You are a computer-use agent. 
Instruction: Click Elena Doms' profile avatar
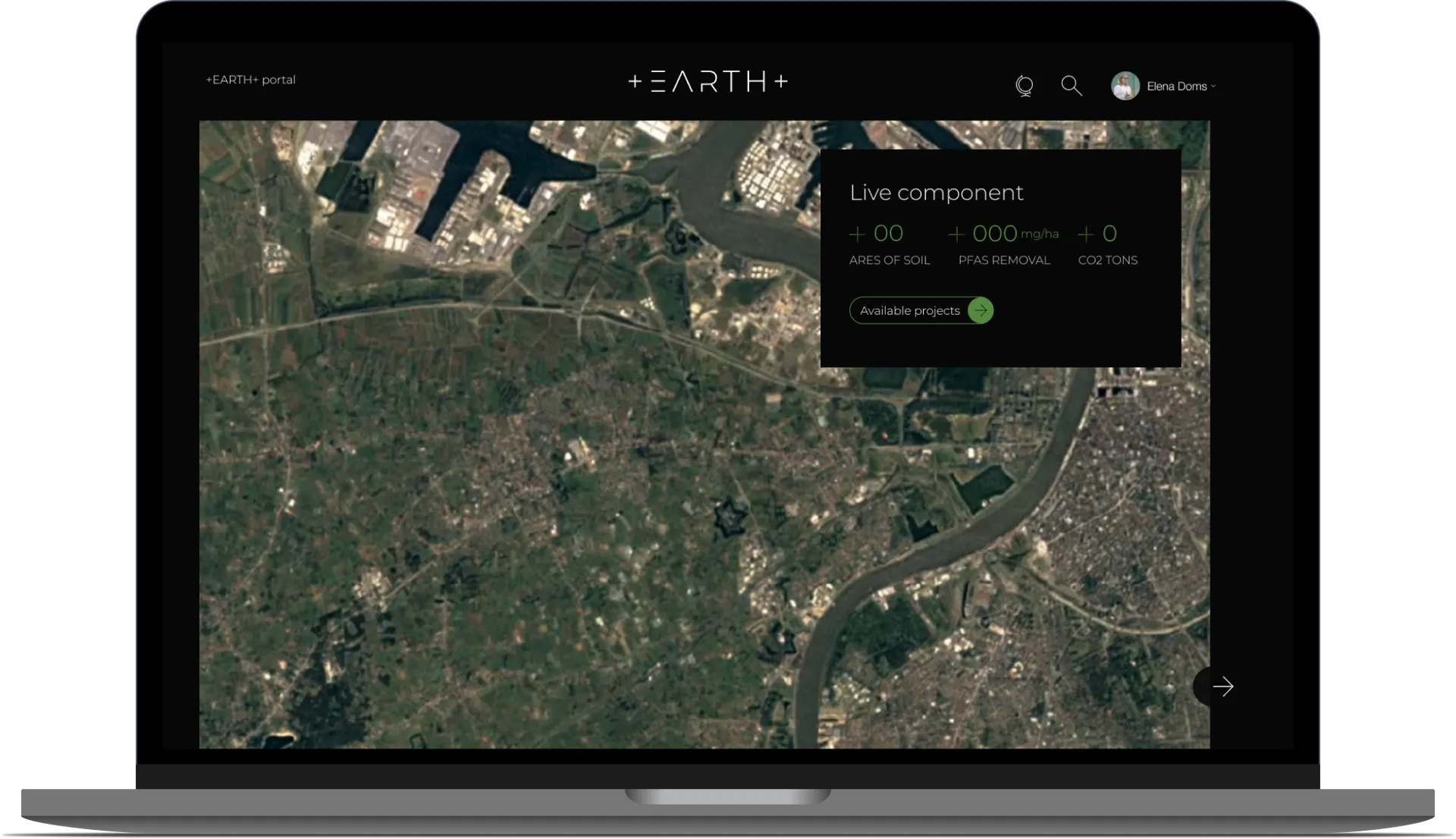(x=1125, y=86)
